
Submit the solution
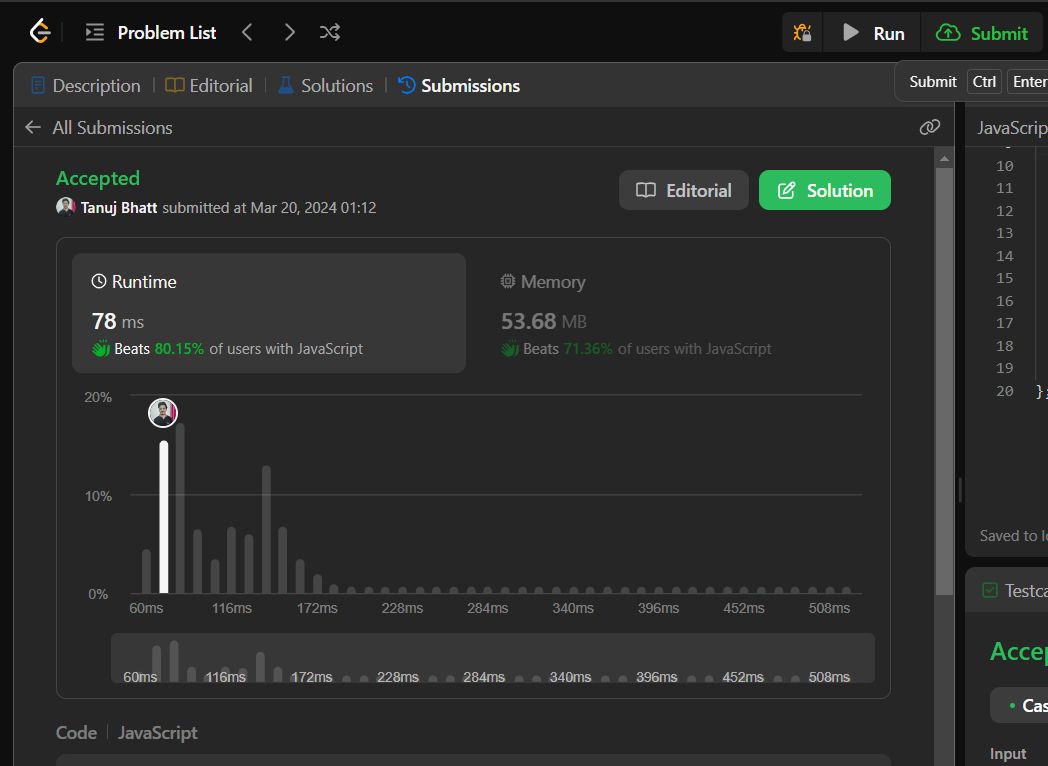click(x=982, y=33)
